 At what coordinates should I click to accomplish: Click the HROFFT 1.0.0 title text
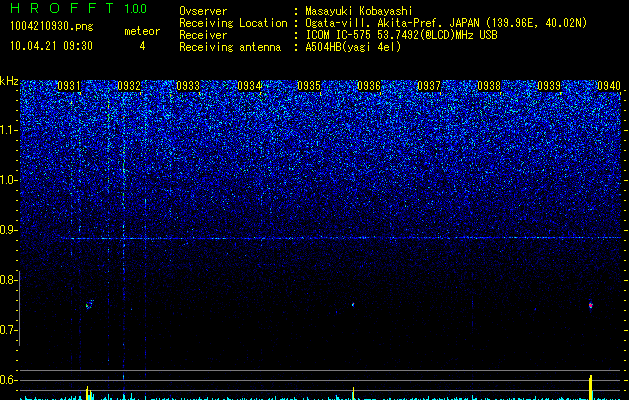[x=78, y=8]
